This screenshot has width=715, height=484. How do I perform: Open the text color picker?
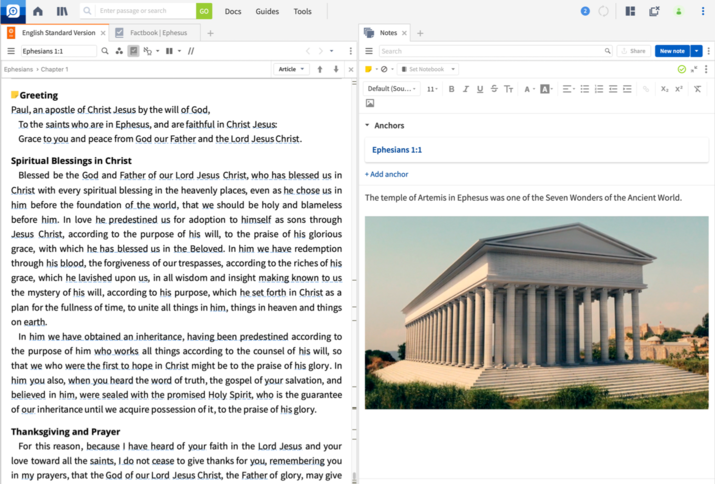coord(529,89)
